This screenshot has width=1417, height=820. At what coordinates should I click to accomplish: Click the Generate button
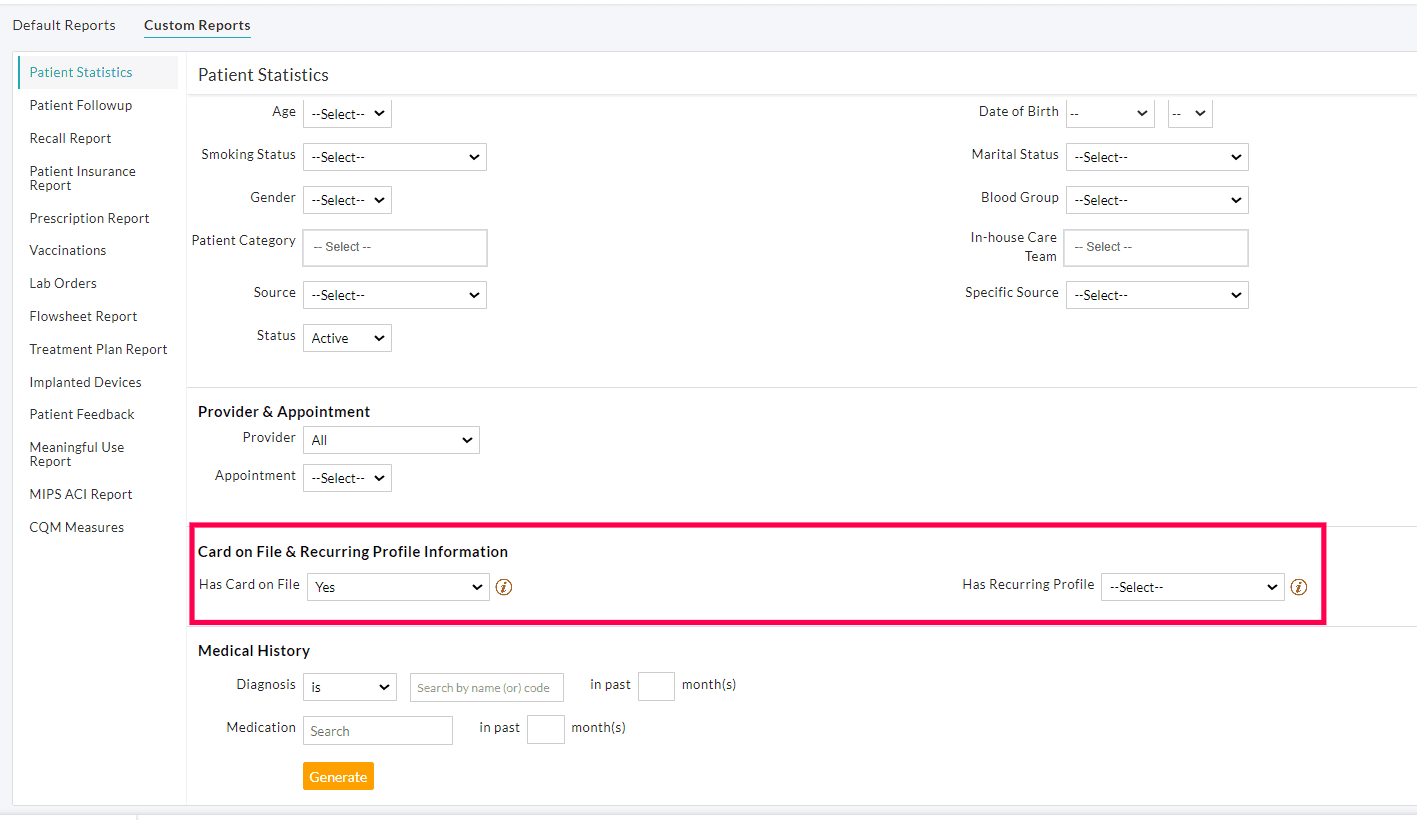coord(338,776)
